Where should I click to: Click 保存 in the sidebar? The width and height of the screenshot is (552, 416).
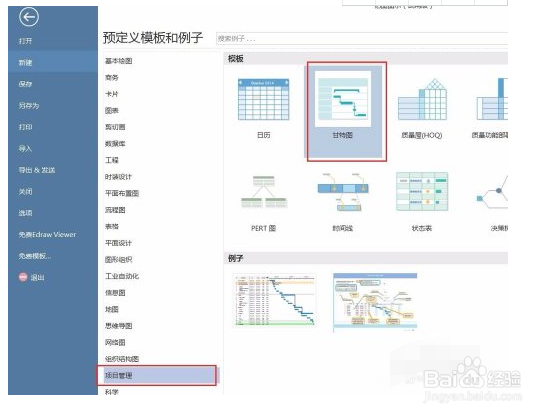[x=25, y=84]
